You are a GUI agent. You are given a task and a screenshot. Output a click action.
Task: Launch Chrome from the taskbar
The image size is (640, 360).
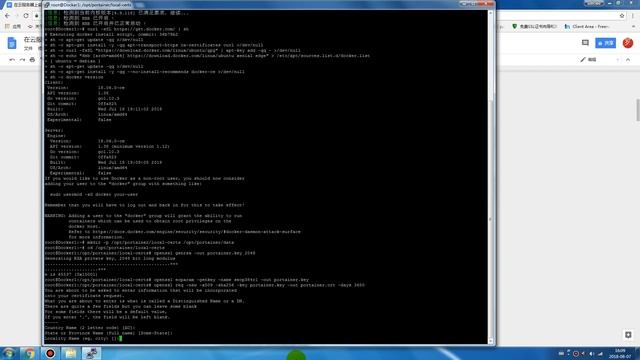(x=29, y=353)
